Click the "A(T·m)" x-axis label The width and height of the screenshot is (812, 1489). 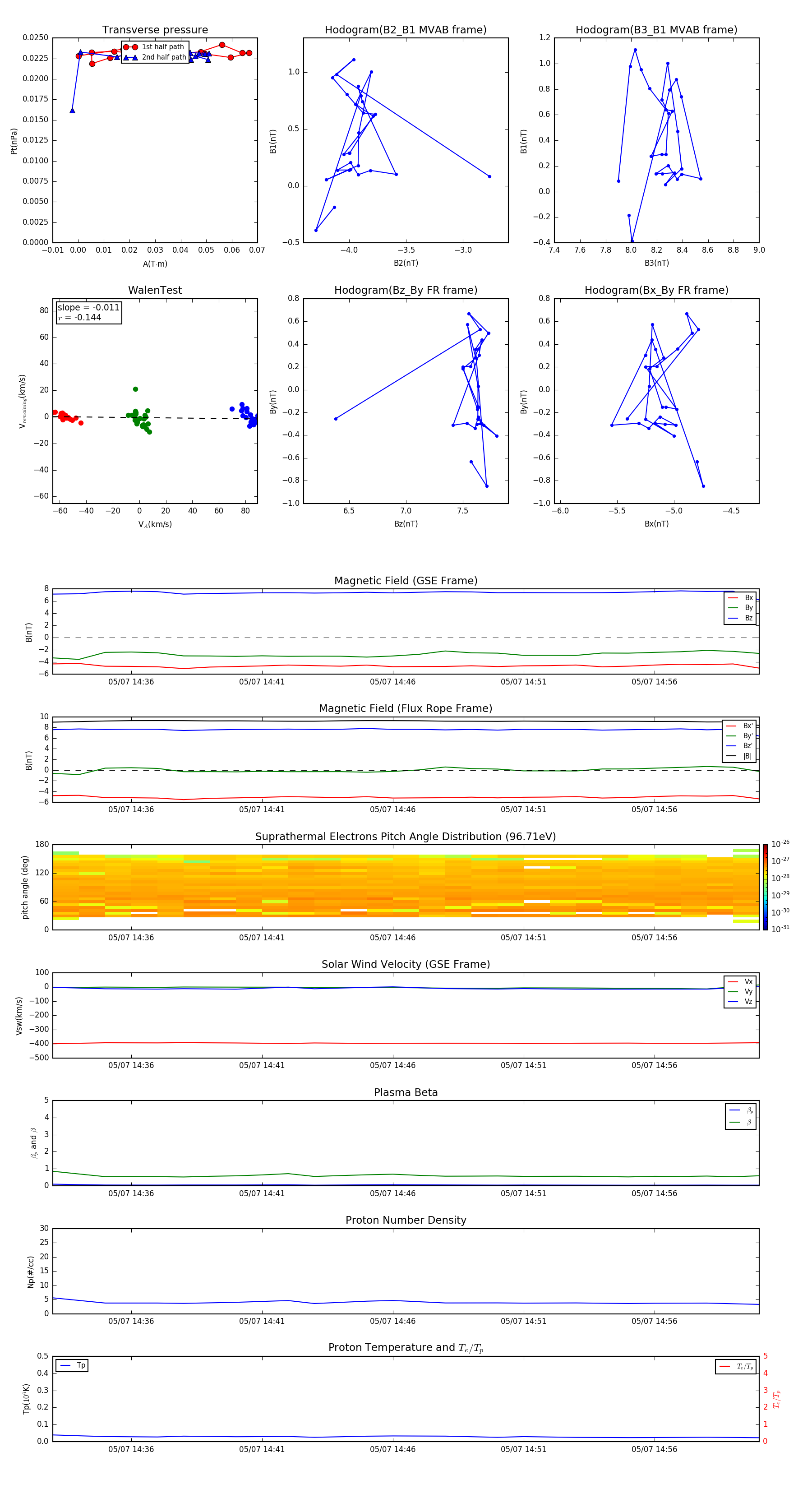(155, 264)
